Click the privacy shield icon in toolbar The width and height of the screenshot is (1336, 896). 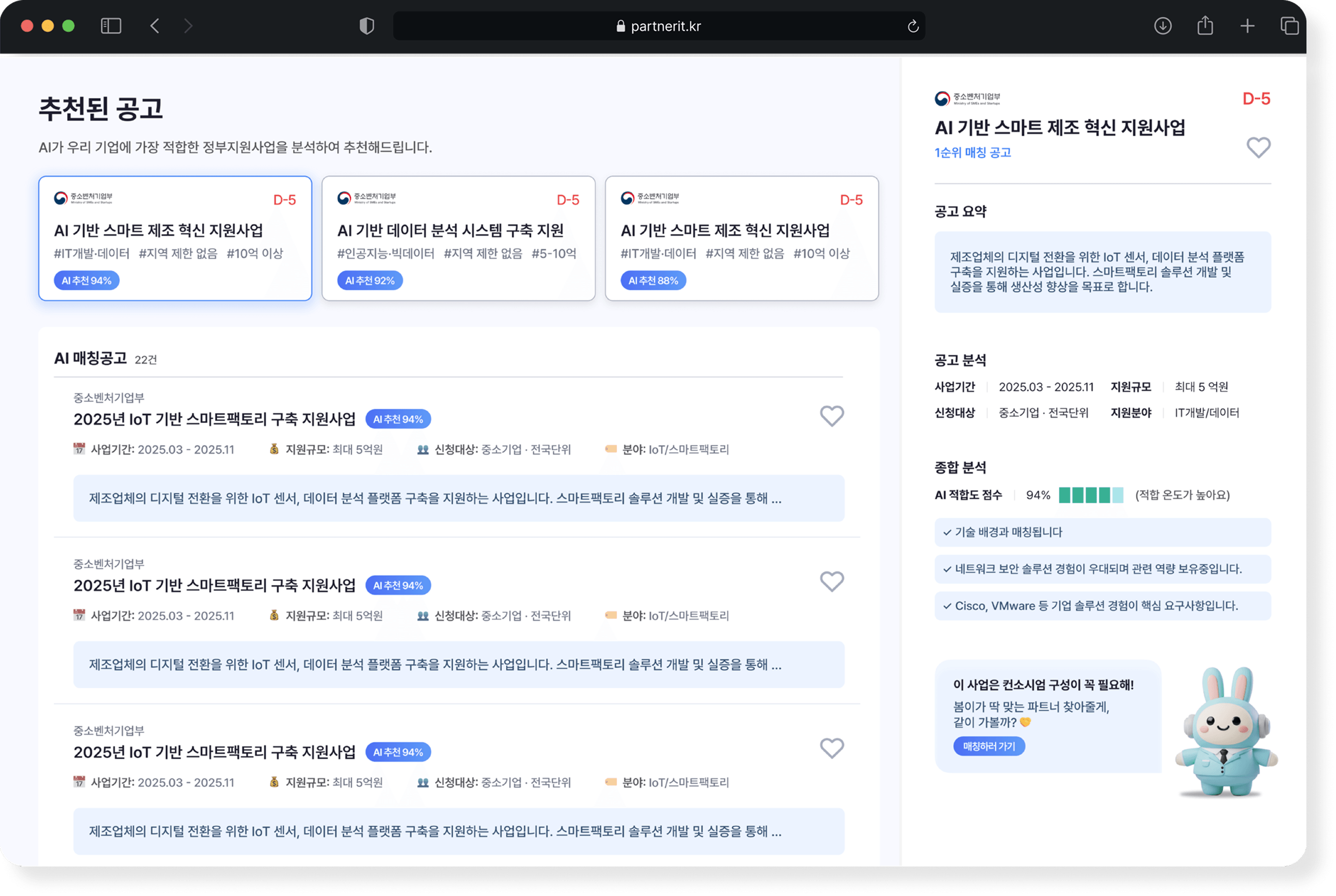point(366,26)
